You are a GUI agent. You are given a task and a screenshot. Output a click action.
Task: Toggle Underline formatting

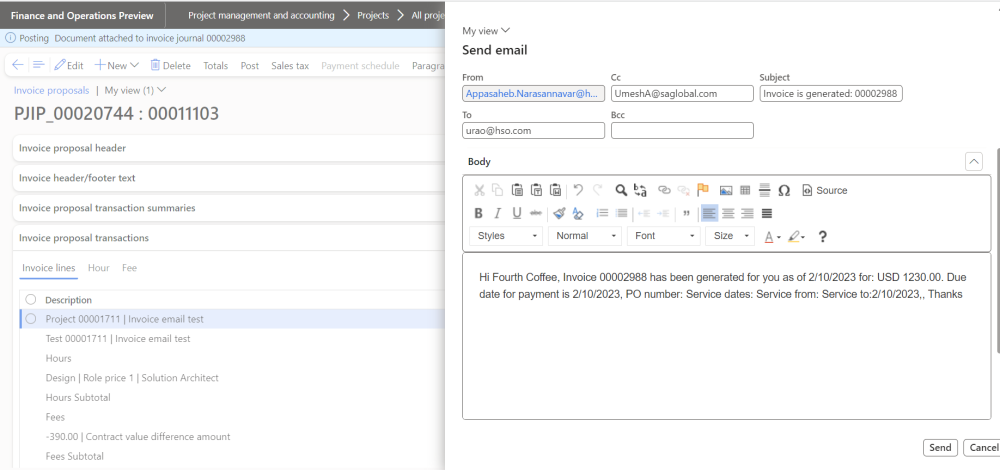coord(517,213)
